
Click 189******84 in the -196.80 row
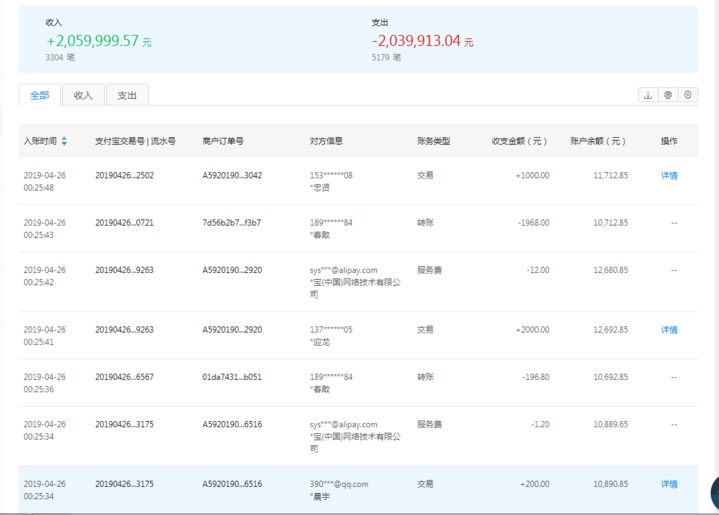[x=331, y=377]
